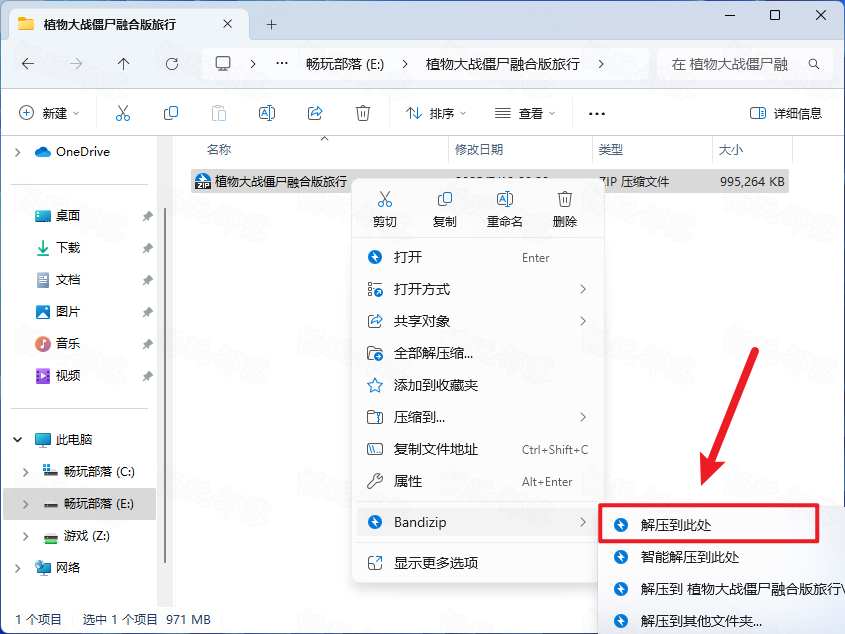
Task: Click the context menu 删除 icon
Action: pos(565,199)
